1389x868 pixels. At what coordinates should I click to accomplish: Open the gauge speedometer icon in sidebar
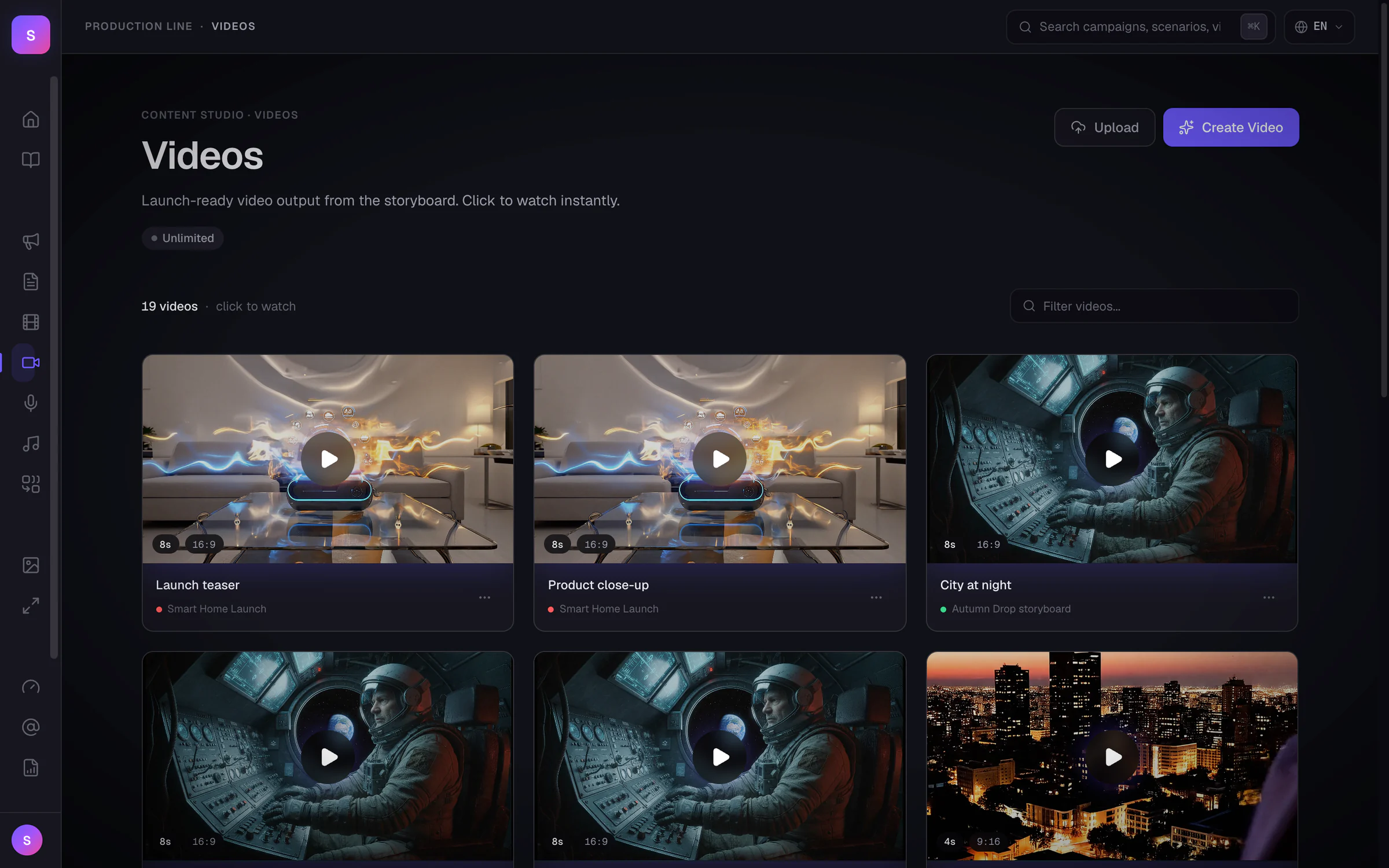(31, 686)
